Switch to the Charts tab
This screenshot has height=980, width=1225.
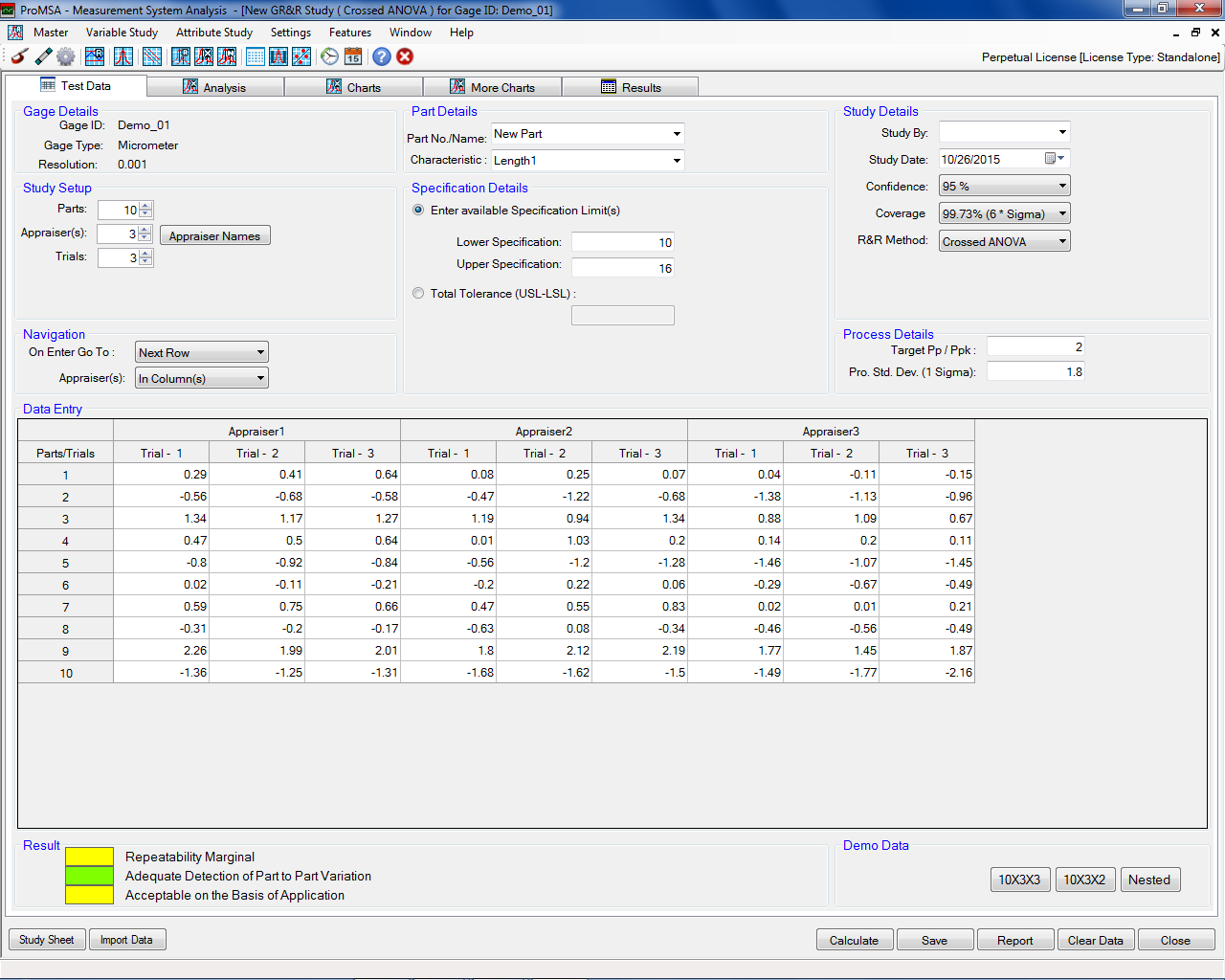pos(353,87)
